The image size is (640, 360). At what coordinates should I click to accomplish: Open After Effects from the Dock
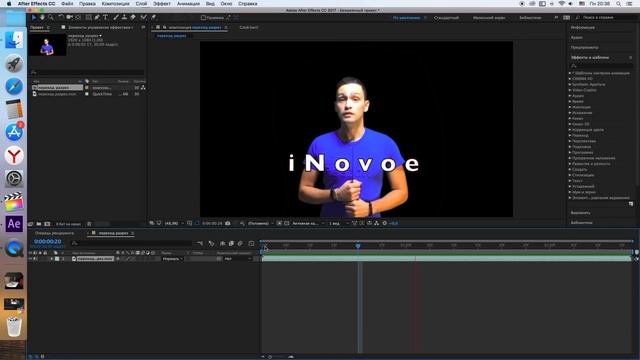tap(14, 224)
